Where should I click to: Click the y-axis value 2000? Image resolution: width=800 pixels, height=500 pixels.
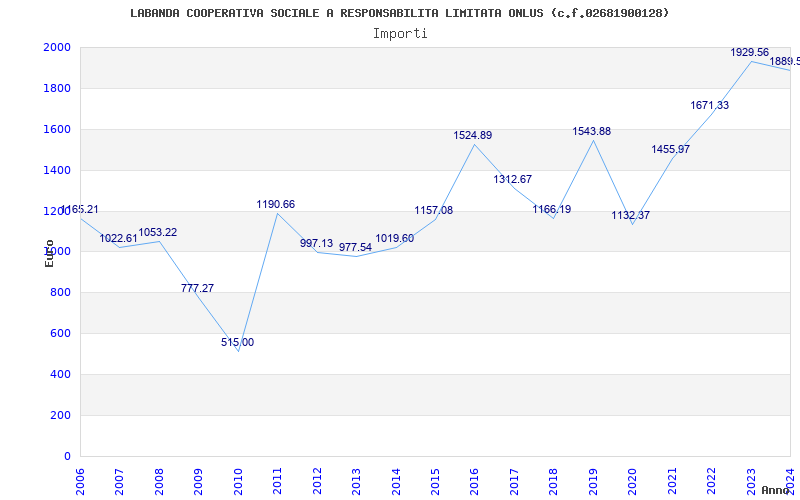pos(57,47)
